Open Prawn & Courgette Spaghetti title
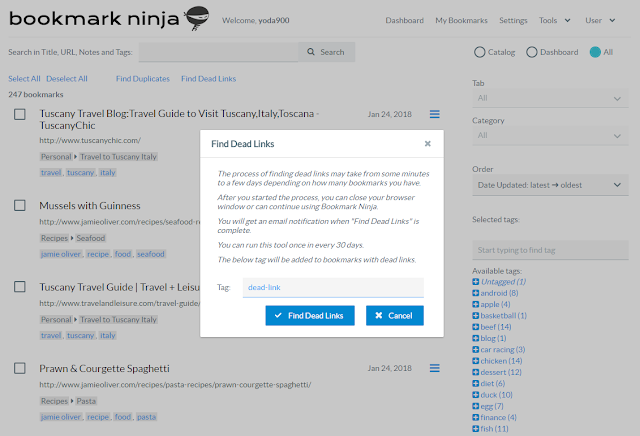The height and width of the screenshot is (436, 640). coord(104,368)
